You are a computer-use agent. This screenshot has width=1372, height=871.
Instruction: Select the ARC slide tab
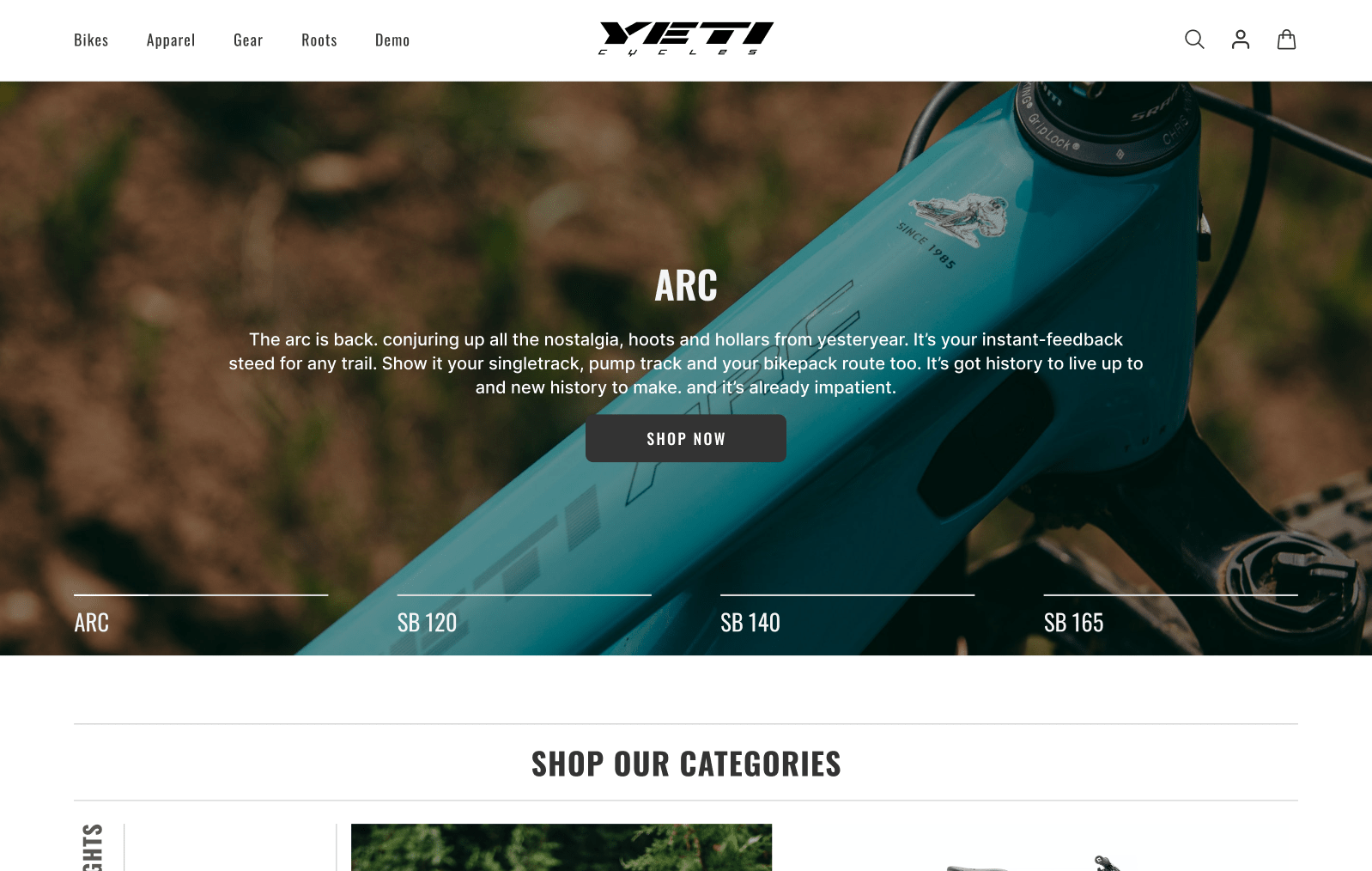[92, 623]
